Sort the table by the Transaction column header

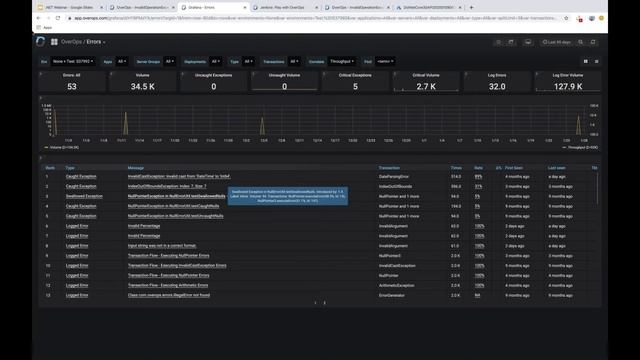pos(389,168)
